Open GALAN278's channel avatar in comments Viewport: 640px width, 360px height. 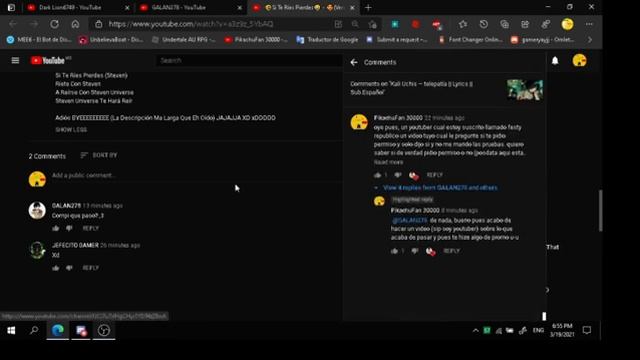37,210
